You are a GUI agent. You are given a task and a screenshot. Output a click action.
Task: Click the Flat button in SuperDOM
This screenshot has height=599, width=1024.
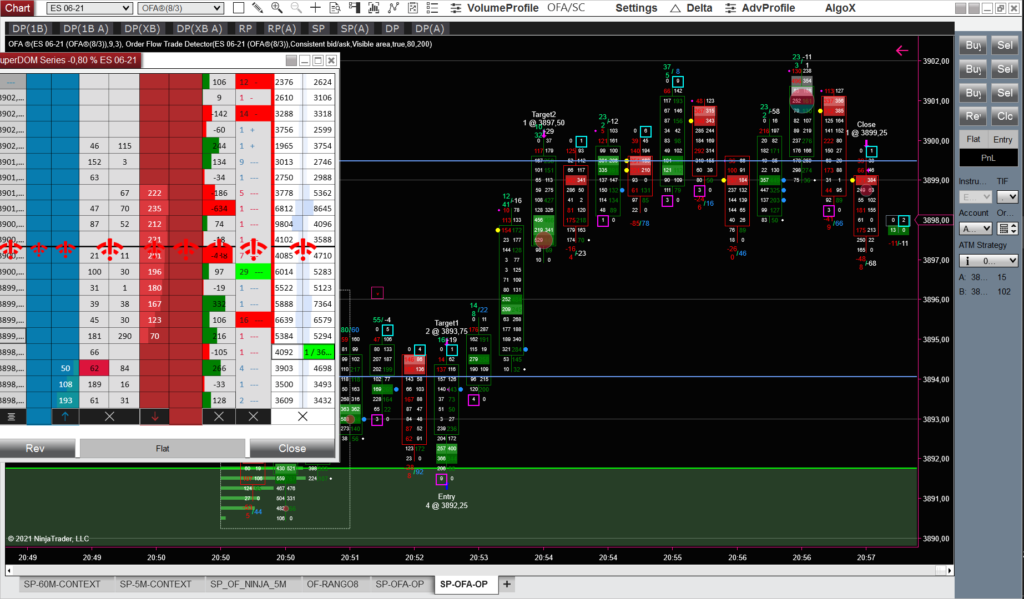162,448
